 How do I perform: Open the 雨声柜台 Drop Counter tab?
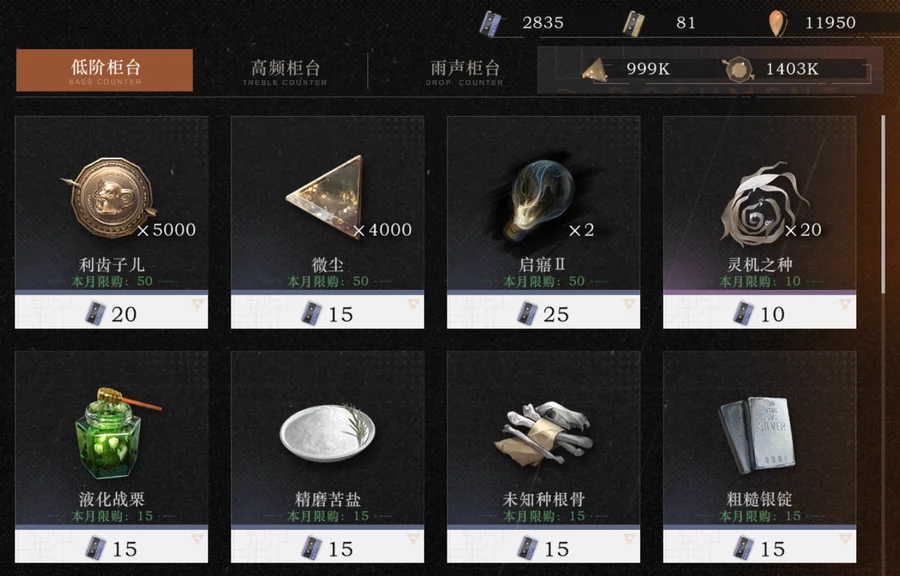click(464, 71)
